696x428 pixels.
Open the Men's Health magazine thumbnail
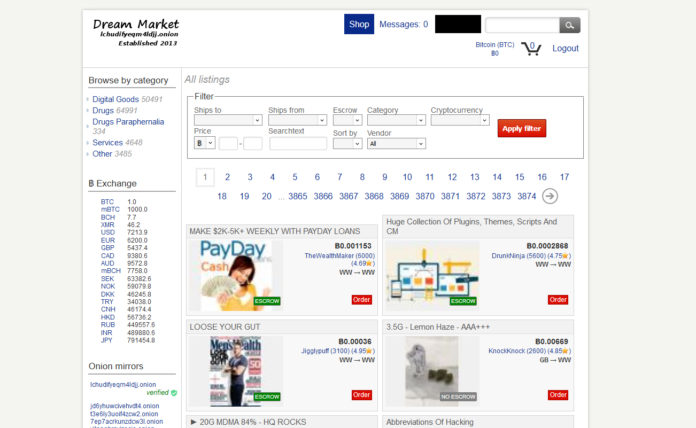pos(236,371)
